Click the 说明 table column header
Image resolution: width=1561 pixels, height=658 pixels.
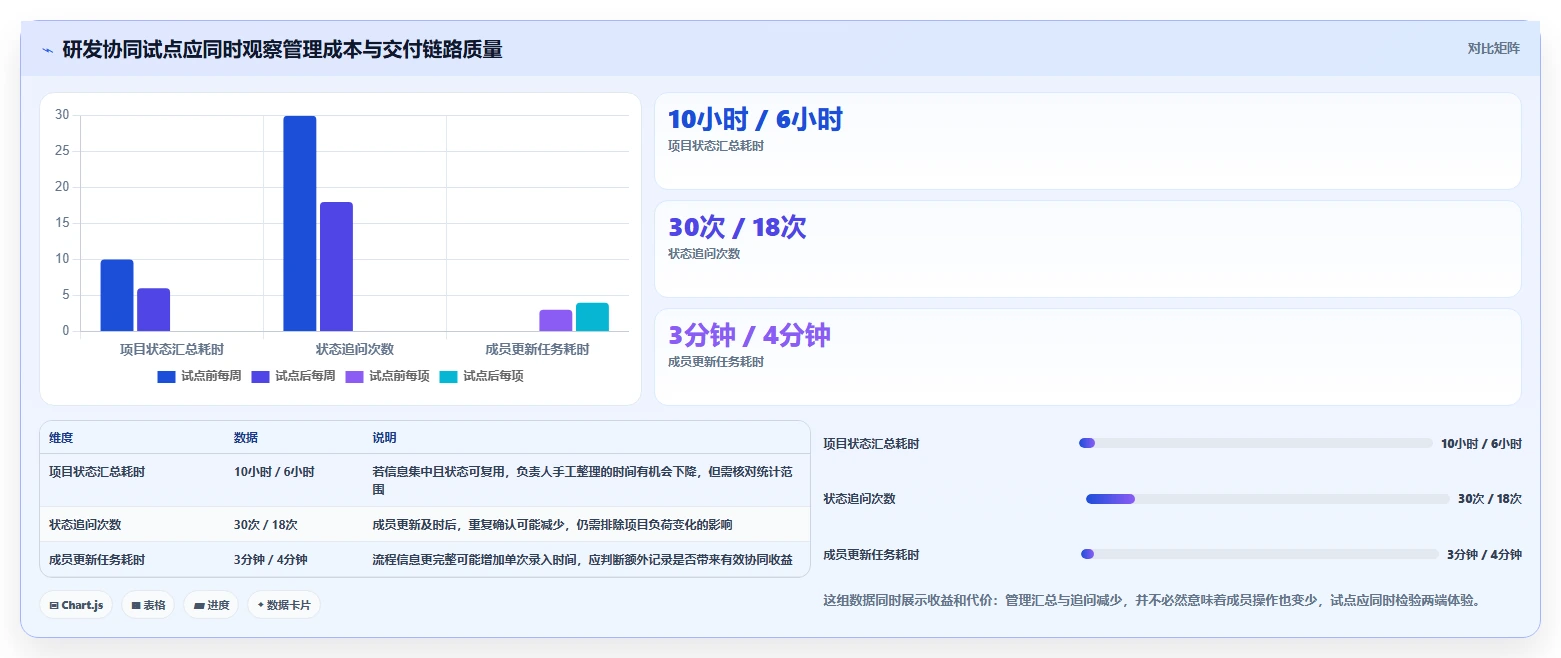384,438
